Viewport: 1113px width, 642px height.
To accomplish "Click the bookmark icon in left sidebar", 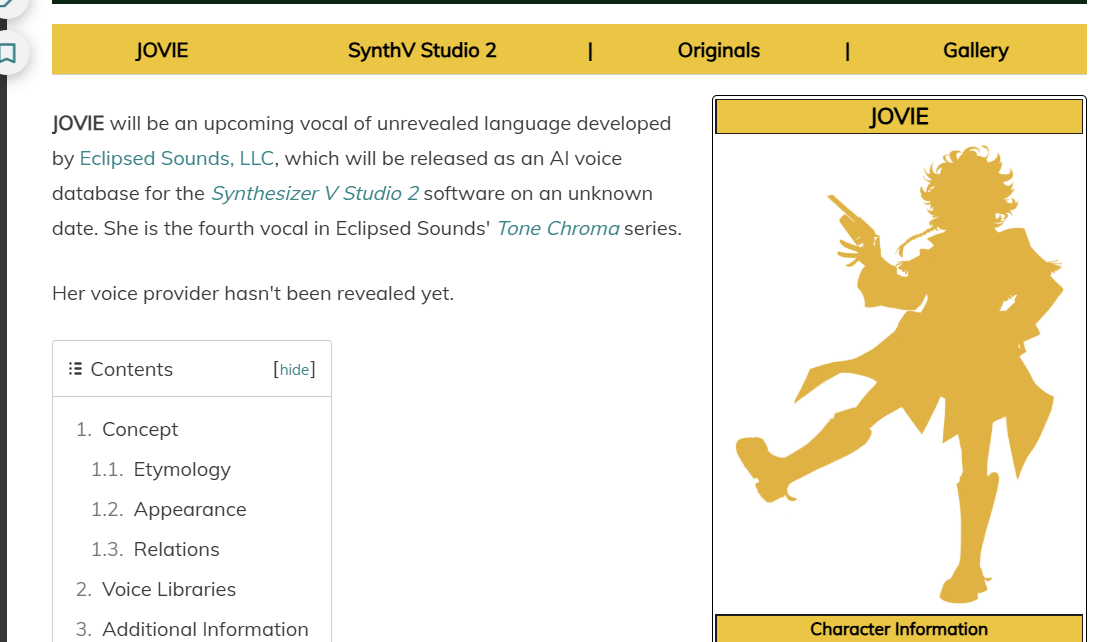I will [x=8, y=53].
